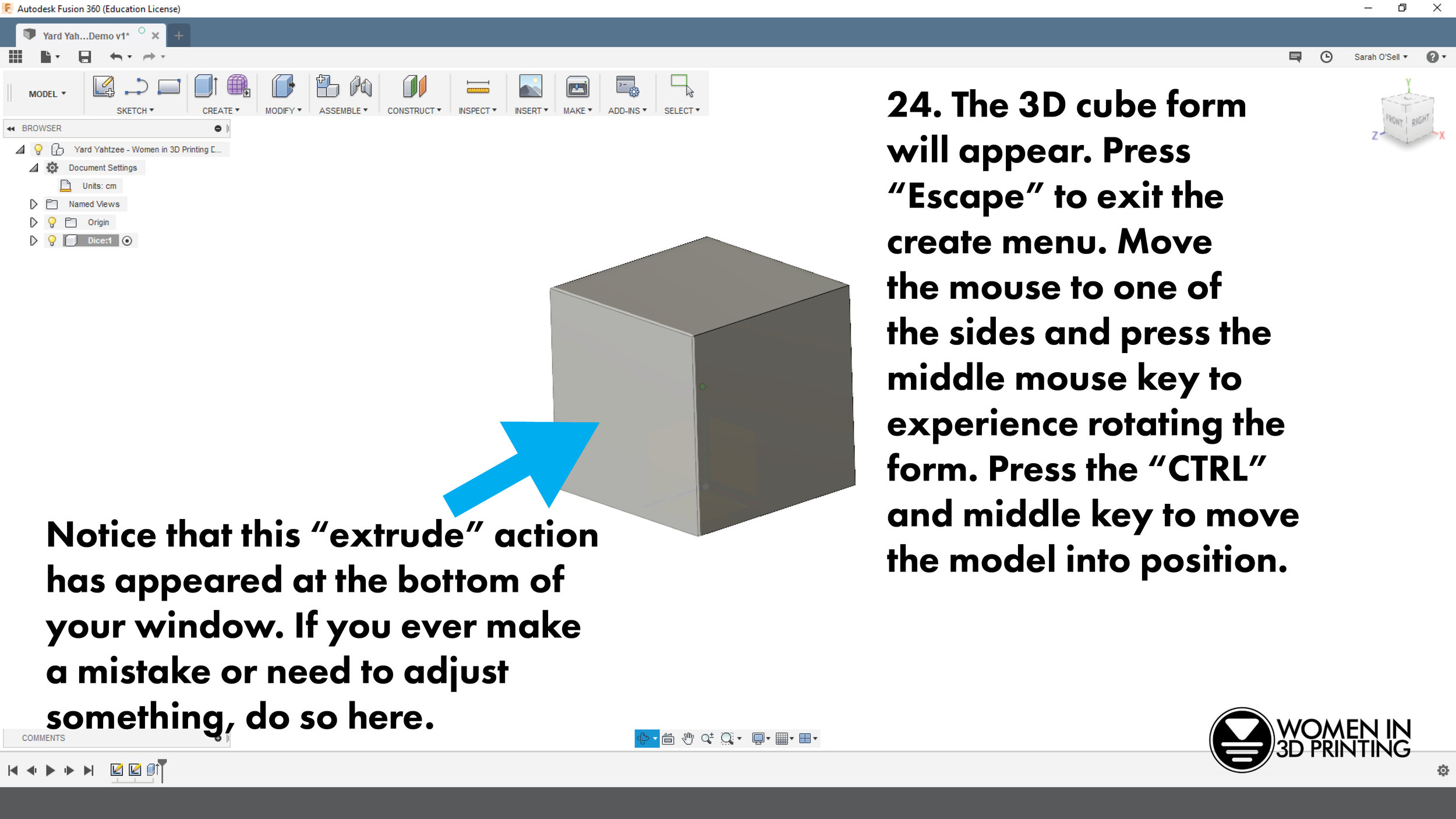The width and height of the screenshot is (1456, 819).
Task: Open the MODIFY menu
Action: (283, 111)
